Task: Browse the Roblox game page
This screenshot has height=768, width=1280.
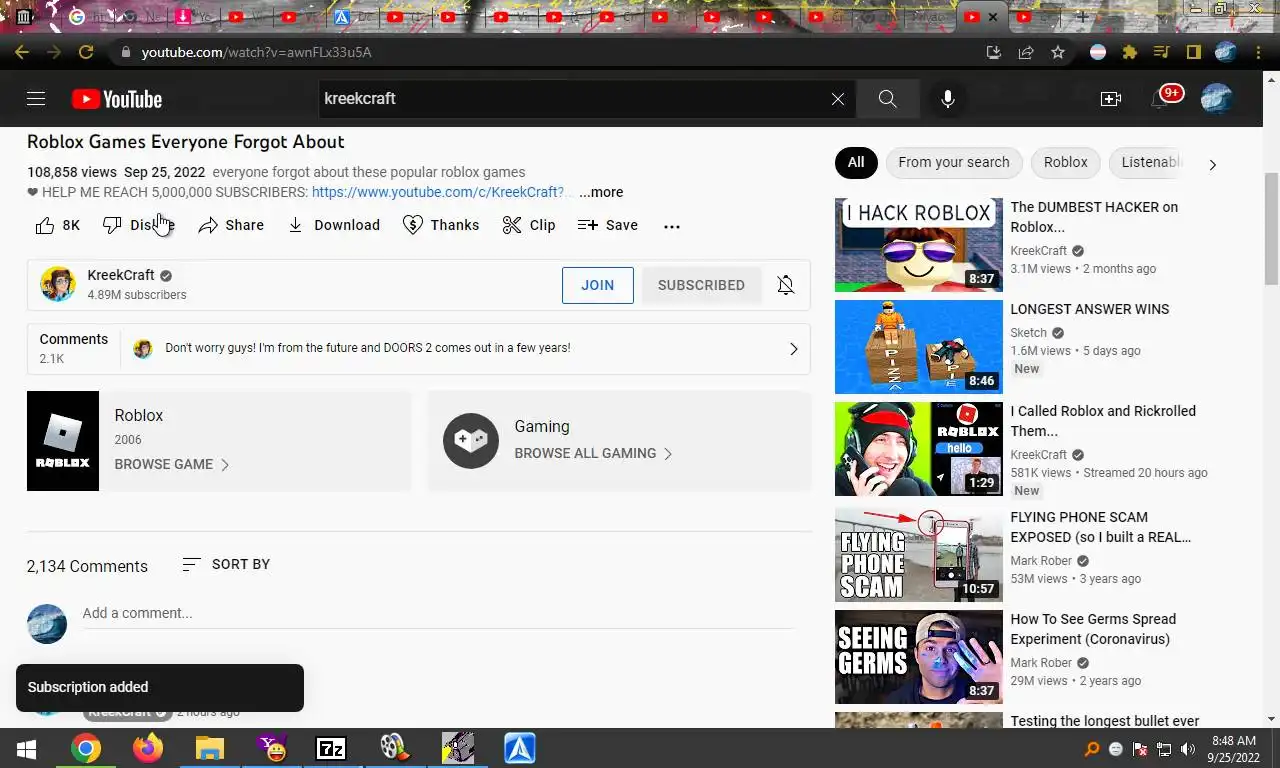Action: (172, 464)
